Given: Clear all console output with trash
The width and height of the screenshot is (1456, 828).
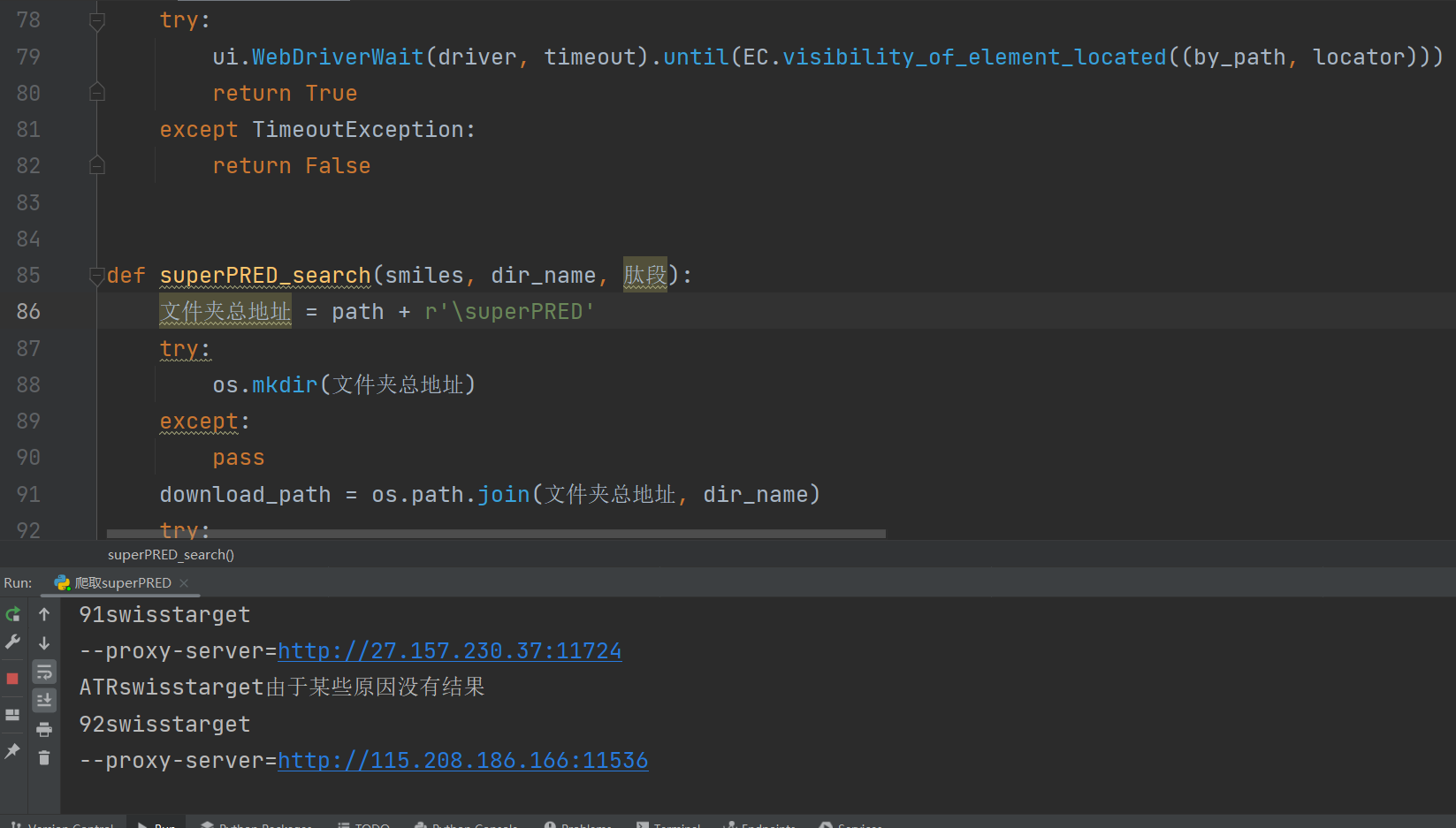Looking at the screenshot, I should click(x=44, y=757).
